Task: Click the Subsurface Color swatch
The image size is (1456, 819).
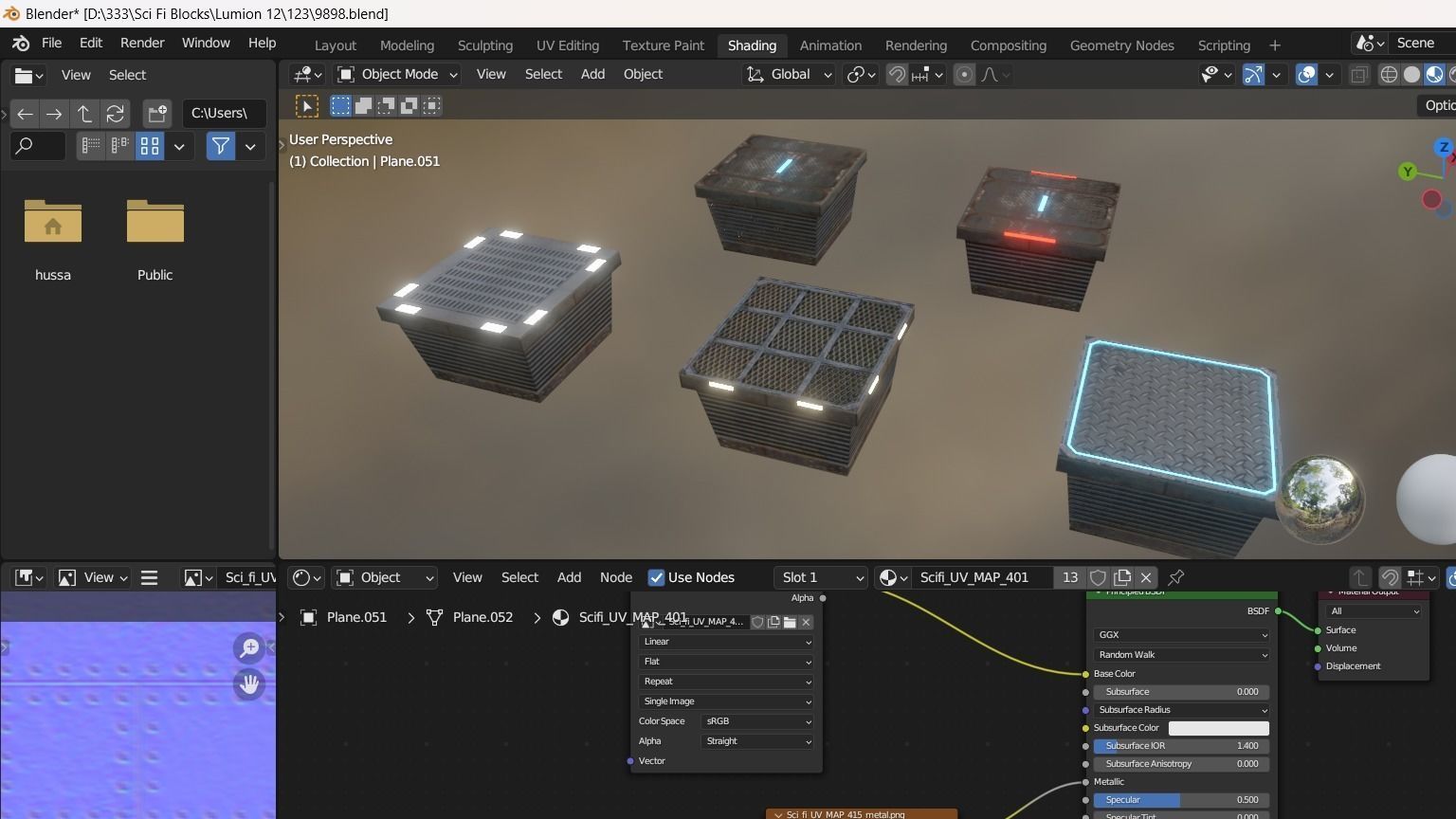Action: click(x=1218, y=728)
